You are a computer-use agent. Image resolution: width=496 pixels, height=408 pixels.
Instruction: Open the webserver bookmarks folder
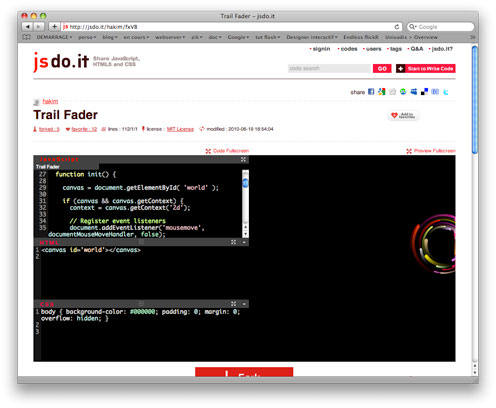click(170, 37)
